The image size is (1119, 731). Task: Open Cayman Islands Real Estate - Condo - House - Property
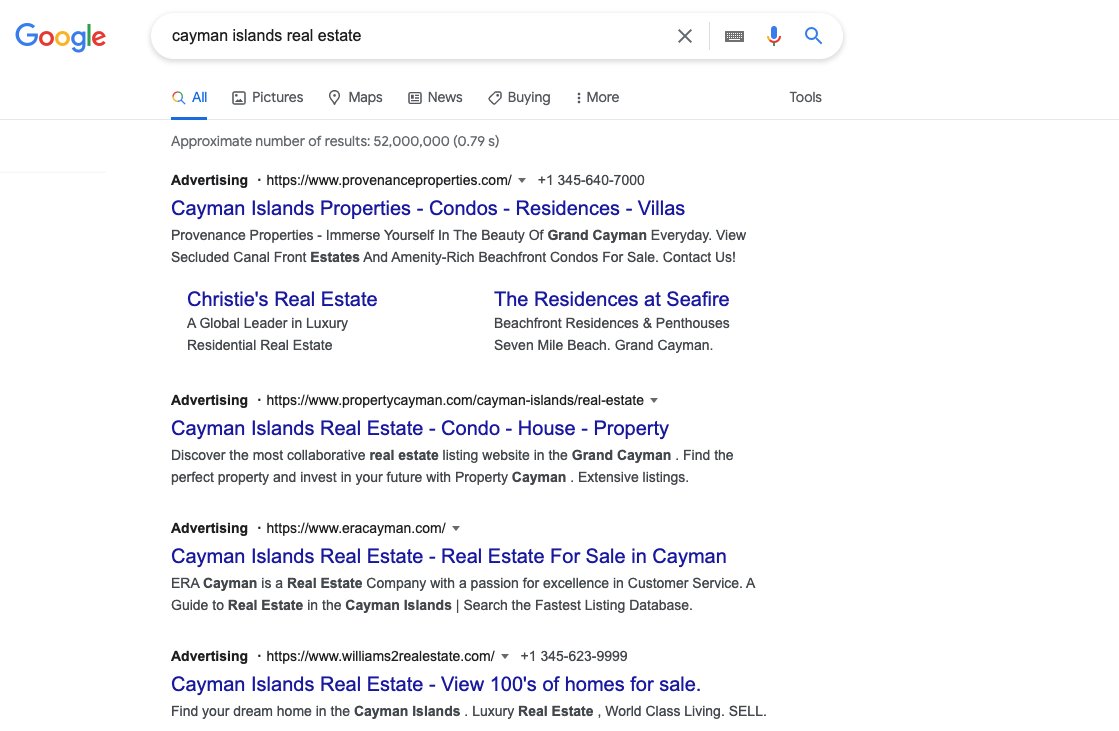pos(420,428)
